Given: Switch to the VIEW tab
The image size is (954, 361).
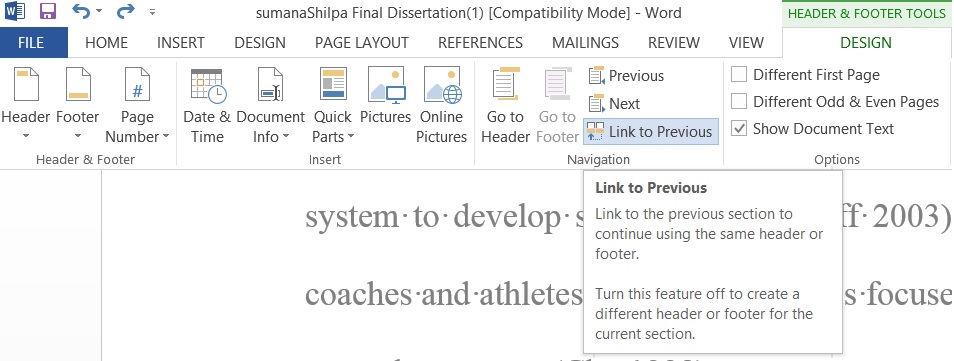Looking at the screenshot, I should 746,43.
